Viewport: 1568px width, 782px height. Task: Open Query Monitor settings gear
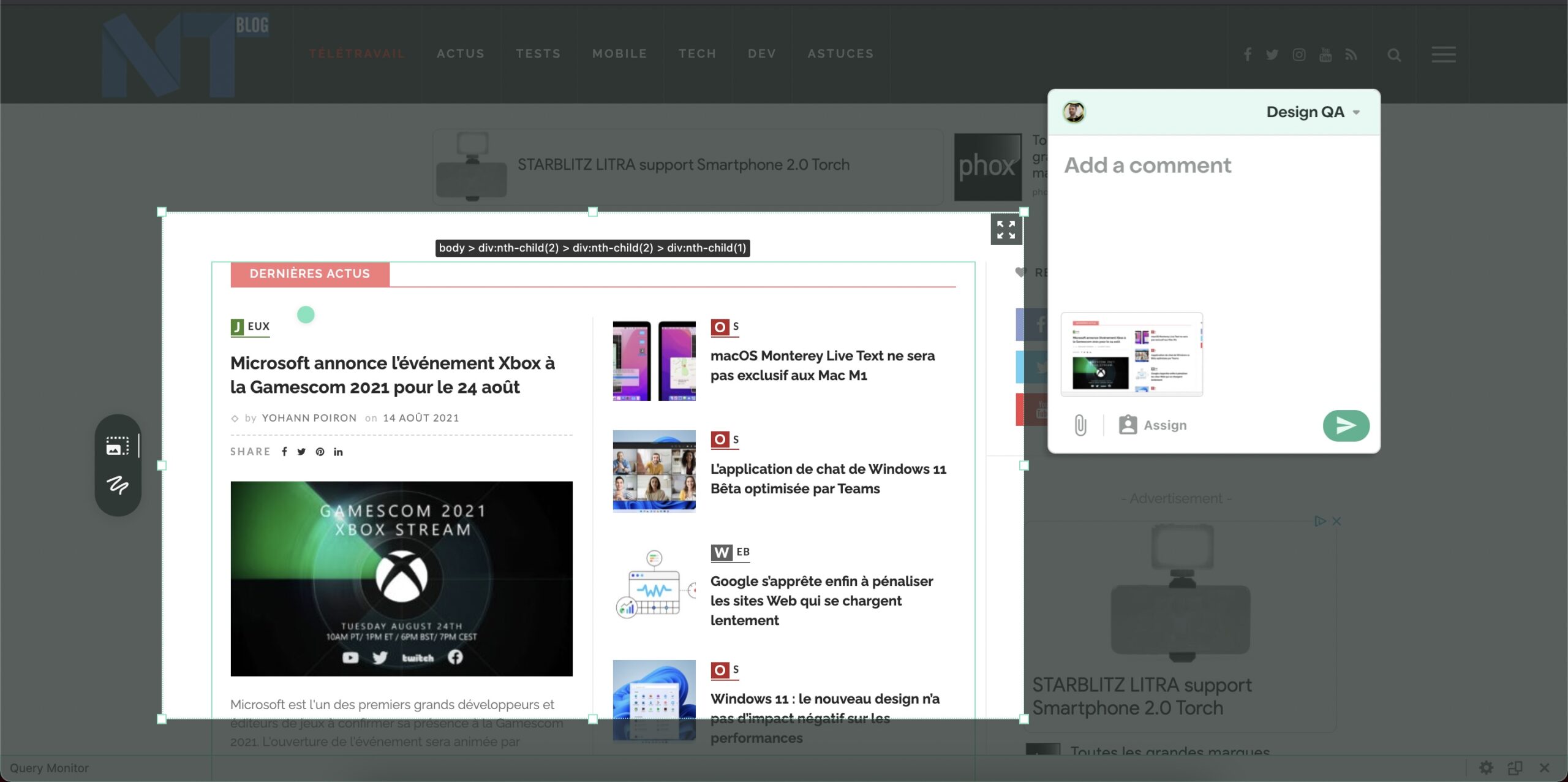click(1486, 767)
